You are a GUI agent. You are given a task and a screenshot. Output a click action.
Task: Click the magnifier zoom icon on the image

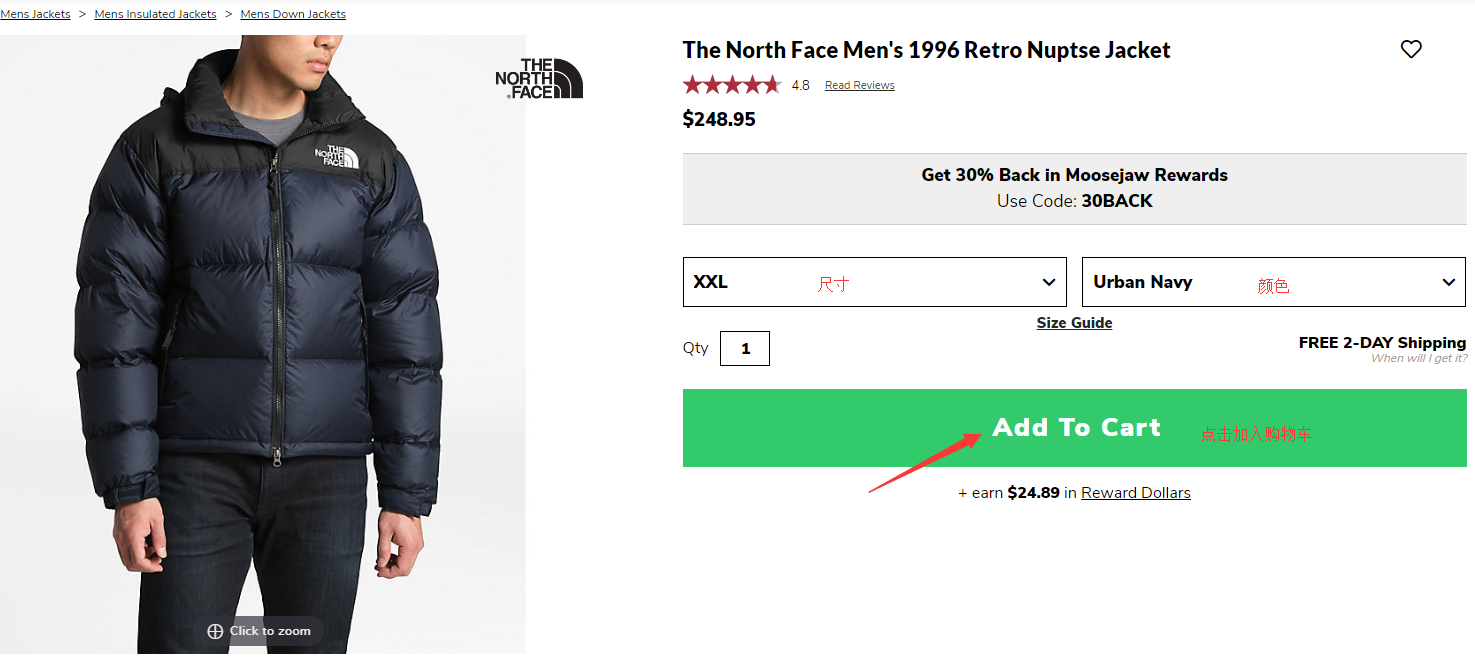[215, 631]
